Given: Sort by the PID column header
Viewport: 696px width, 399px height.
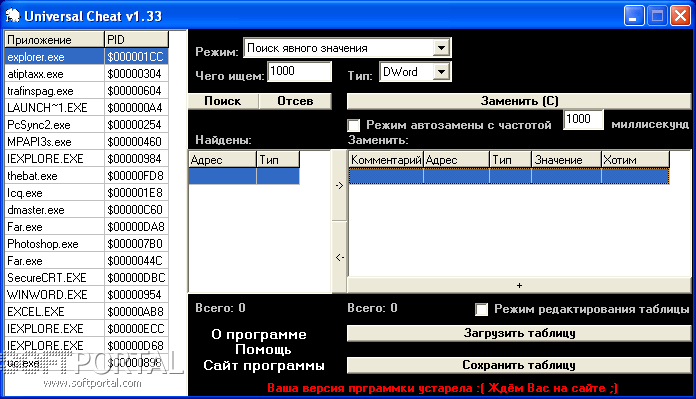Looking at the screenshot, I should pos(136,40).
